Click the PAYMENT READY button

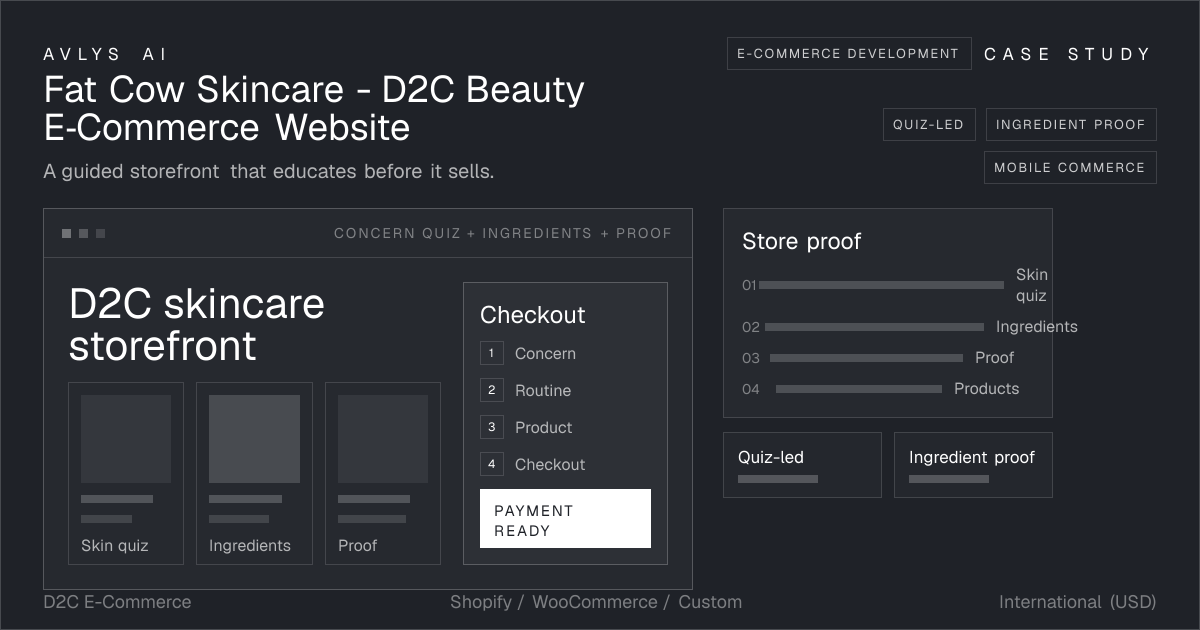coord(565,519)
